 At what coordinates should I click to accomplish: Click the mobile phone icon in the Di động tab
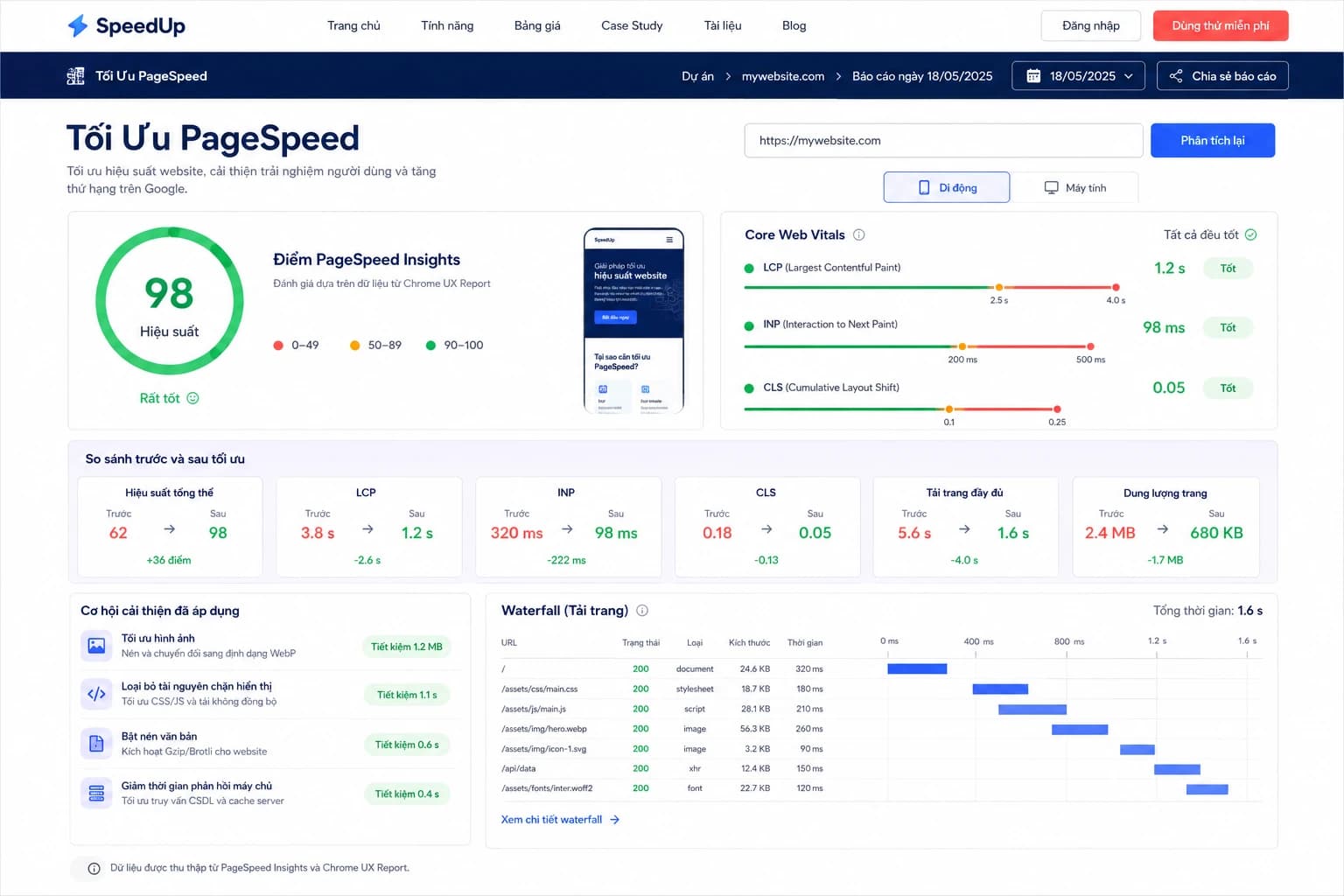tap(924, 187)
